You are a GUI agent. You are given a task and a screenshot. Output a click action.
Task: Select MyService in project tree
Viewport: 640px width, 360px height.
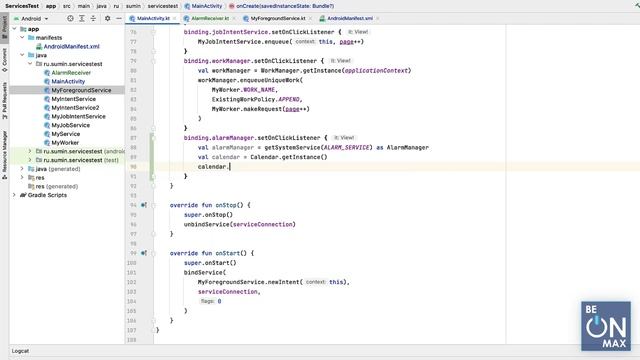66,134
